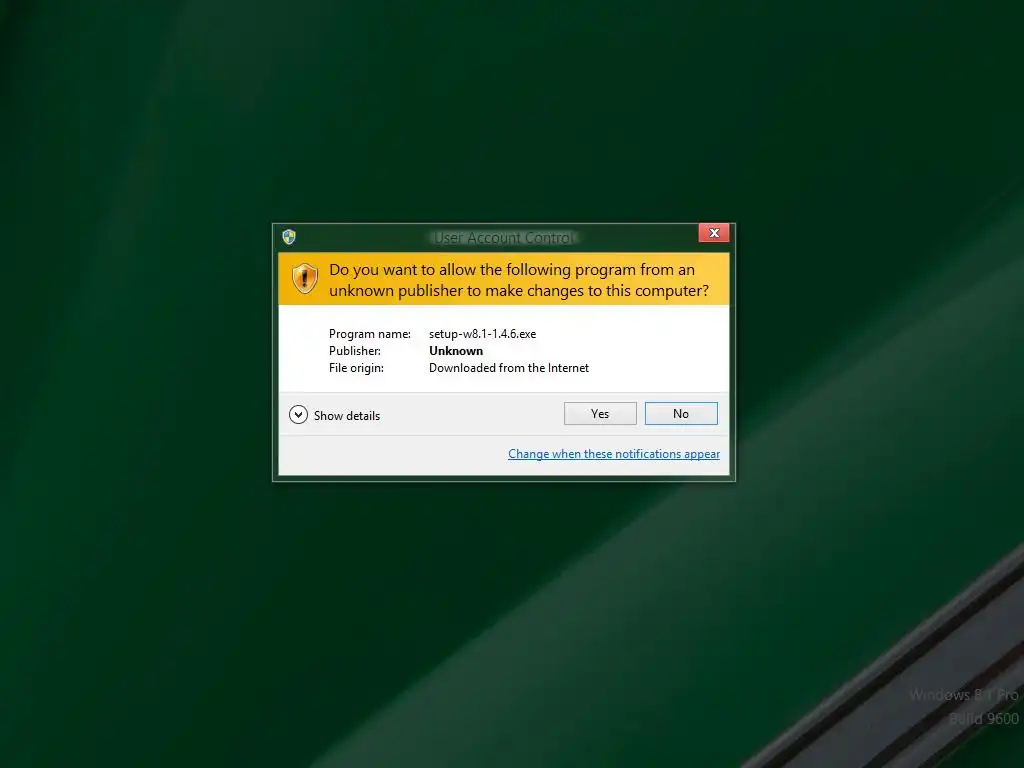Click the yellow warning shield icon
1024x768 pixels.
[x=304, y=279]
